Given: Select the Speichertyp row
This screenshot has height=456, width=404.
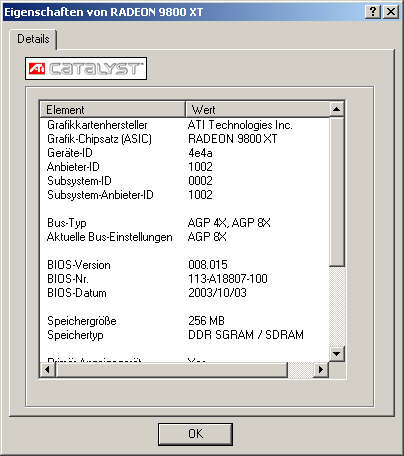Looking at the screenshot, I should pos(184,335).
